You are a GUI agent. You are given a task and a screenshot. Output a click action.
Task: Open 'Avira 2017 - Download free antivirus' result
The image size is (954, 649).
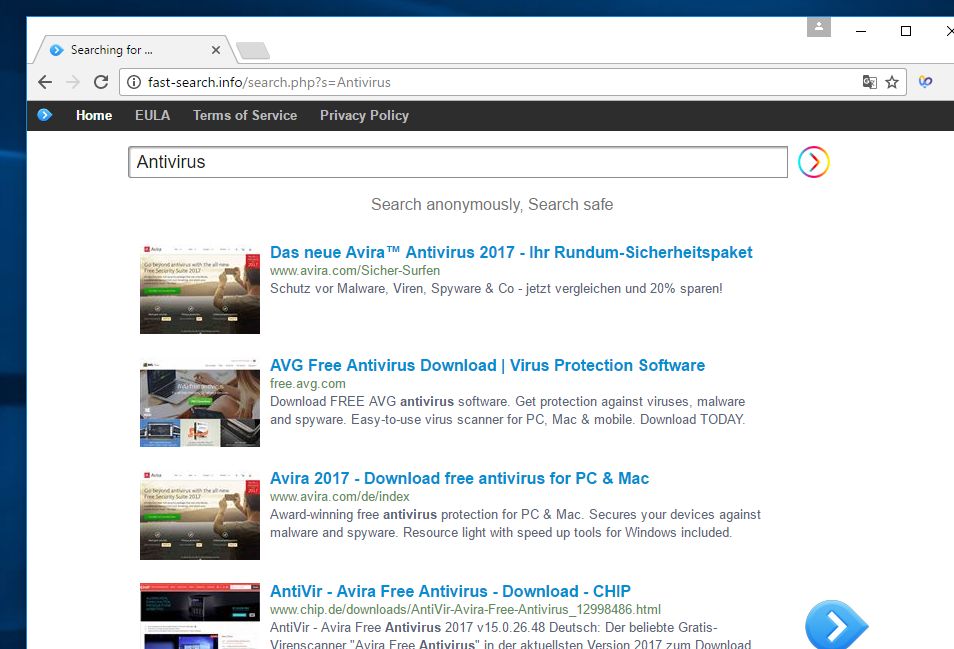[459, 479]
